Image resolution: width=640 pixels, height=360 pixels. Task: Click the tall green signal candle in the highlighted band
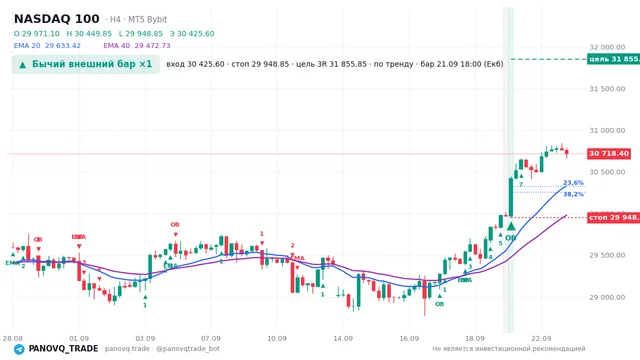pos(511,197)
